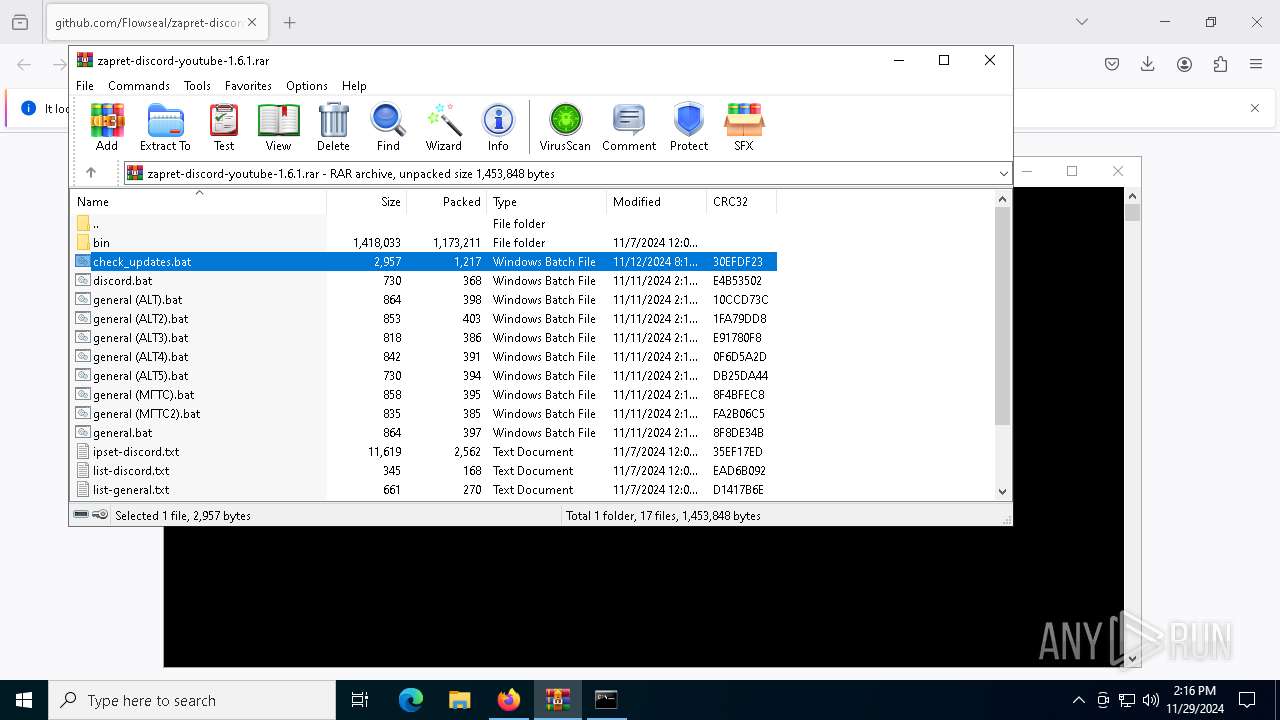Click the Windows Start button

pos(24,700)
